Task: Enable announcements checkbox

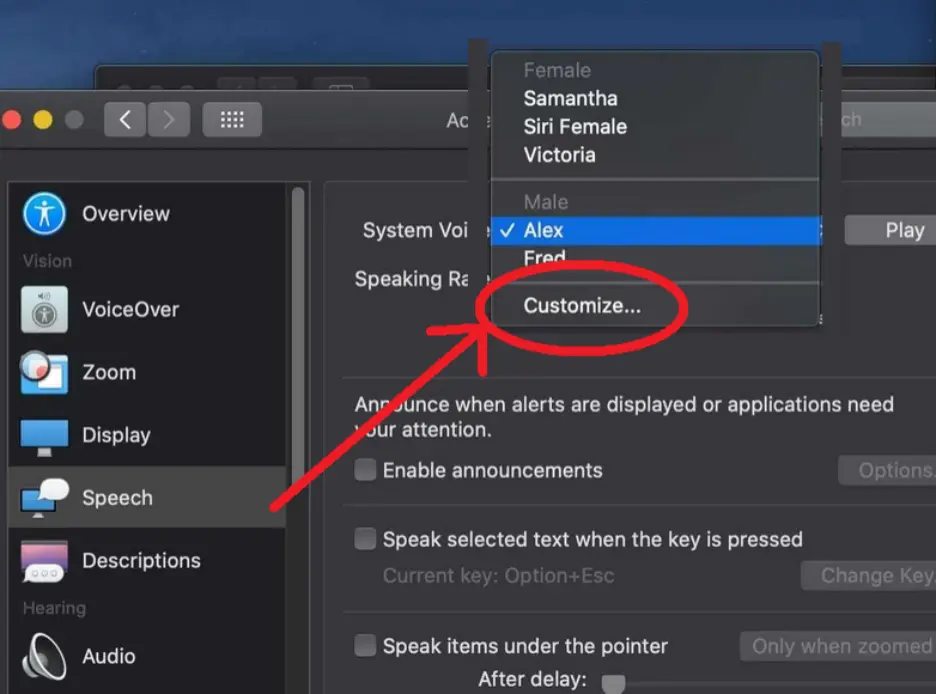Action: pyautogui.click(x=365, y=470)
